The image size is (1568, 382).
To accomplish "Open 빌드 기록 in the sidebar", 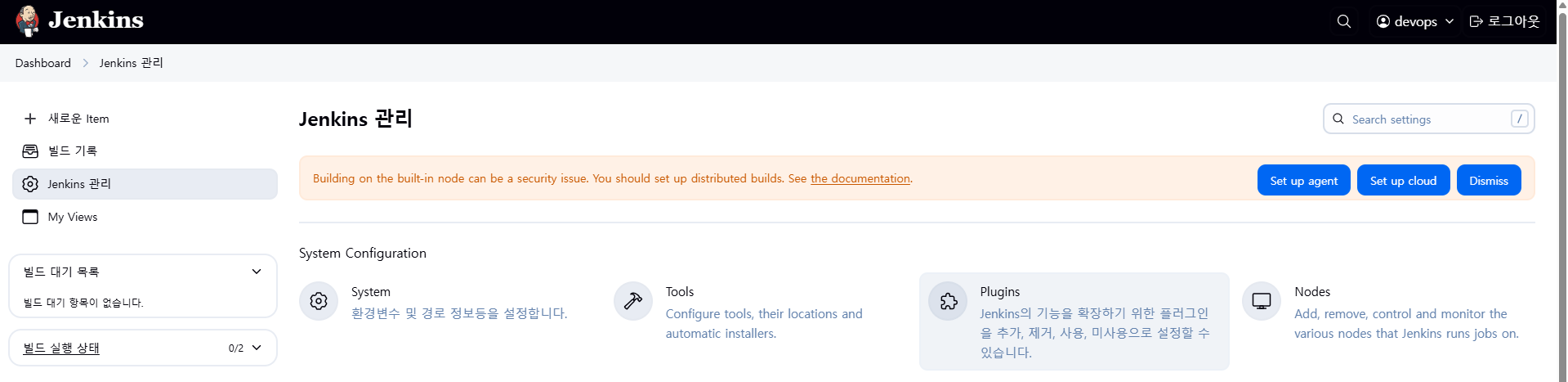I will pos(145,151).
